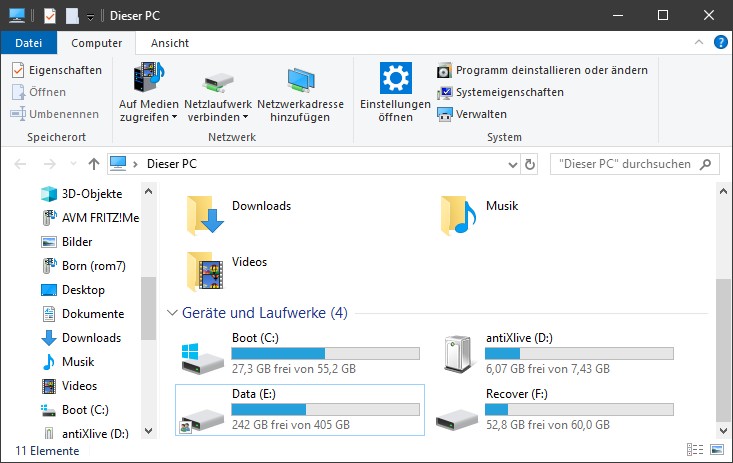
Task: Select 3D-Objekte in the navigation pane
Action: click(x=82, y=194)
